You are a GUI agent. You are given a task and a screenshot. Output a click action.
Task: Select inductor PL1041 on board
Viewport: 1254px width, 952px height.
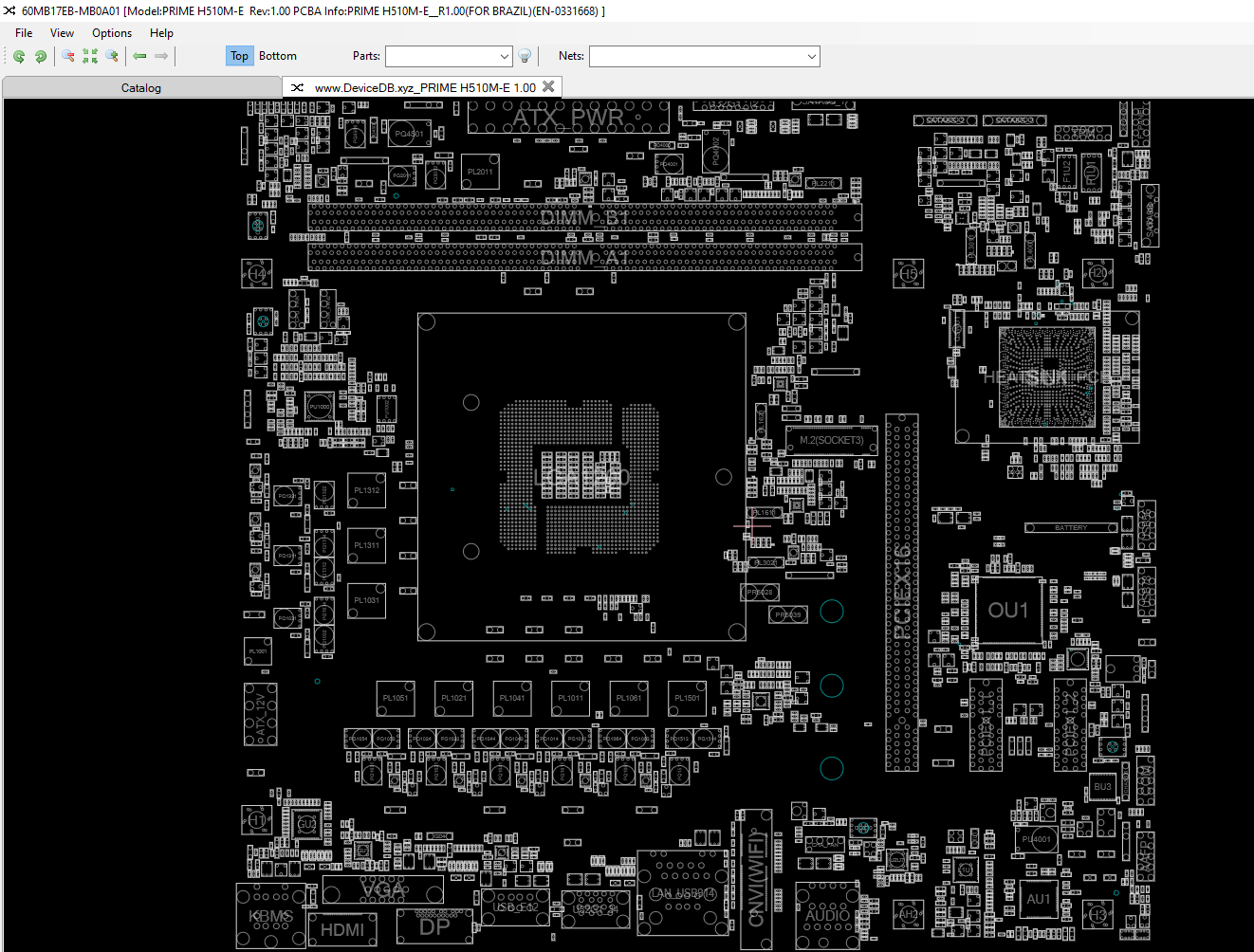tap(512, 698)
